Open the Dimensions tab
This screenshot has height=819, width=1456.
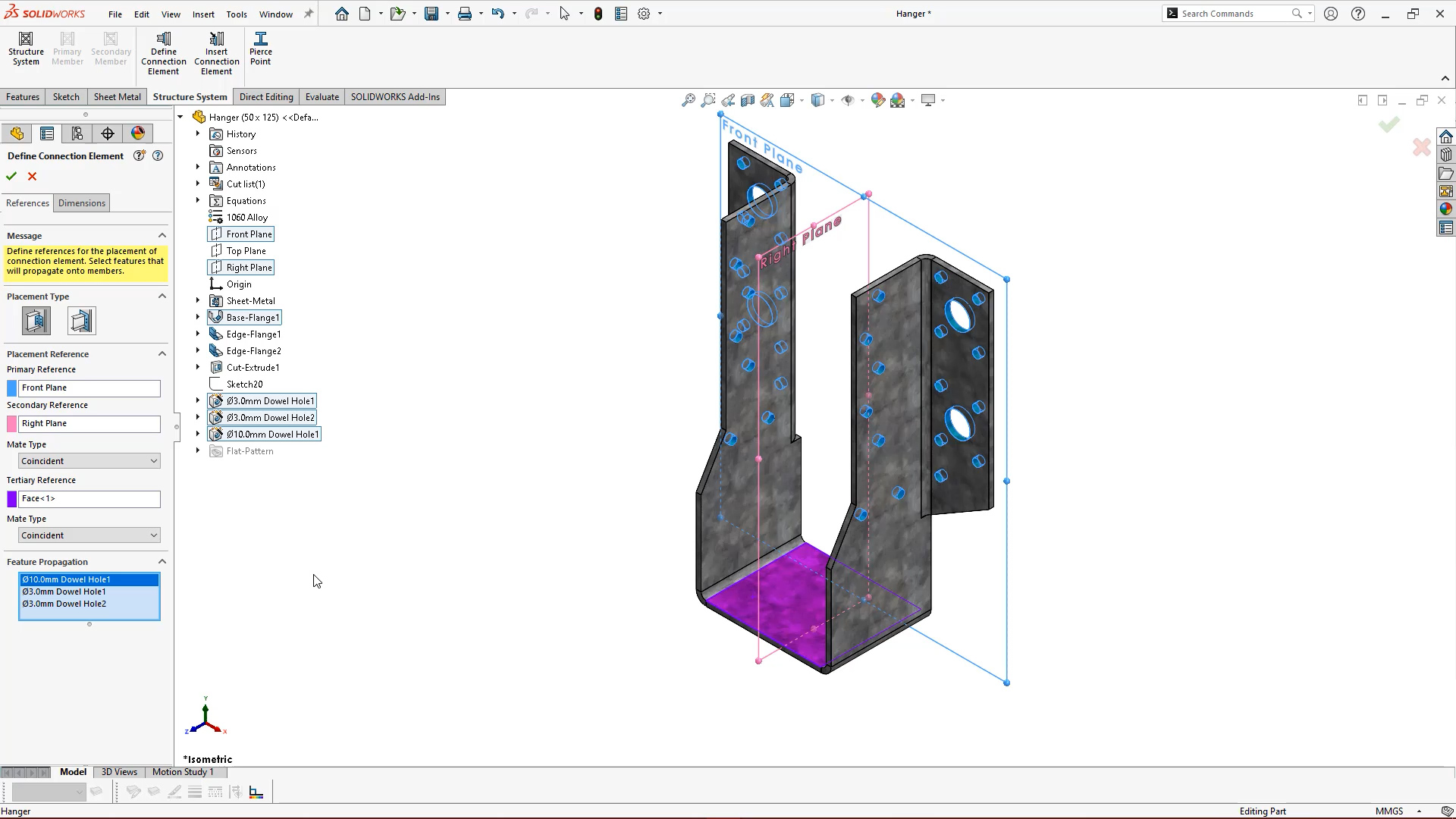(81, 202)
